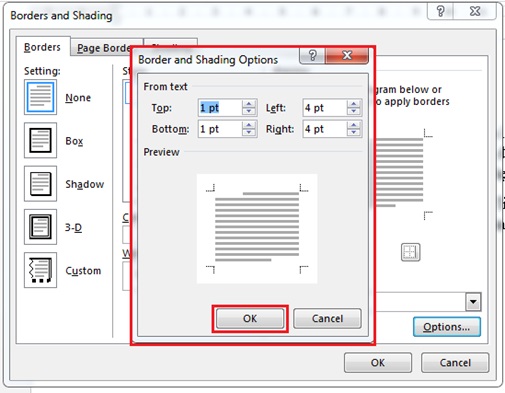Toggle the border grid icon under the preview diagram
This screenshot has height=393, width=505.
410,252
